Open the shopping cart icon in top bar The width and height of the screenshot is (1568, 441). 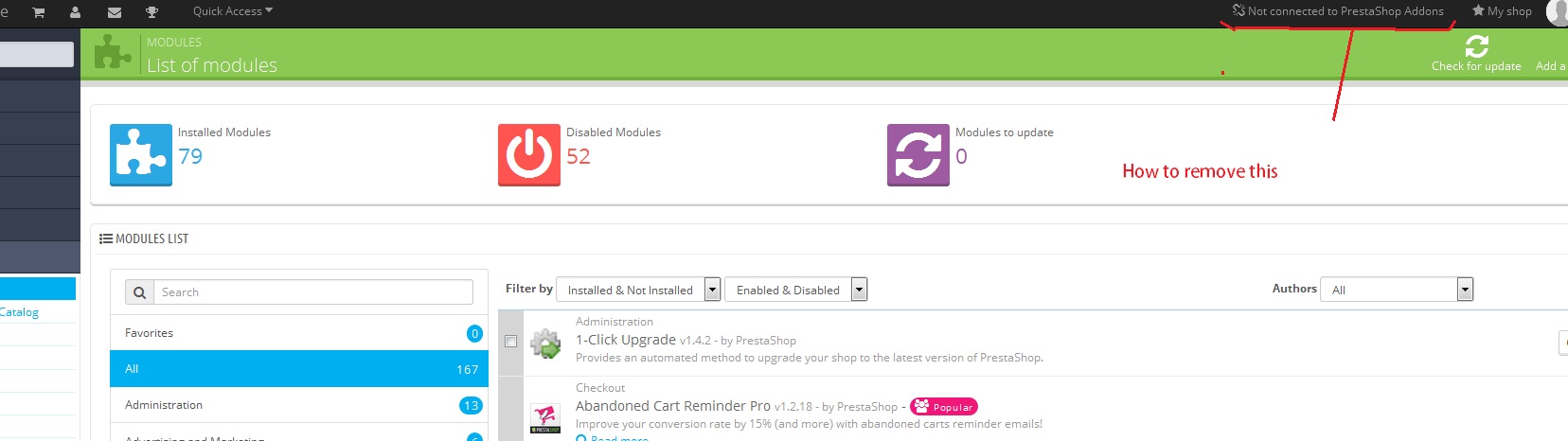(38, 12)
